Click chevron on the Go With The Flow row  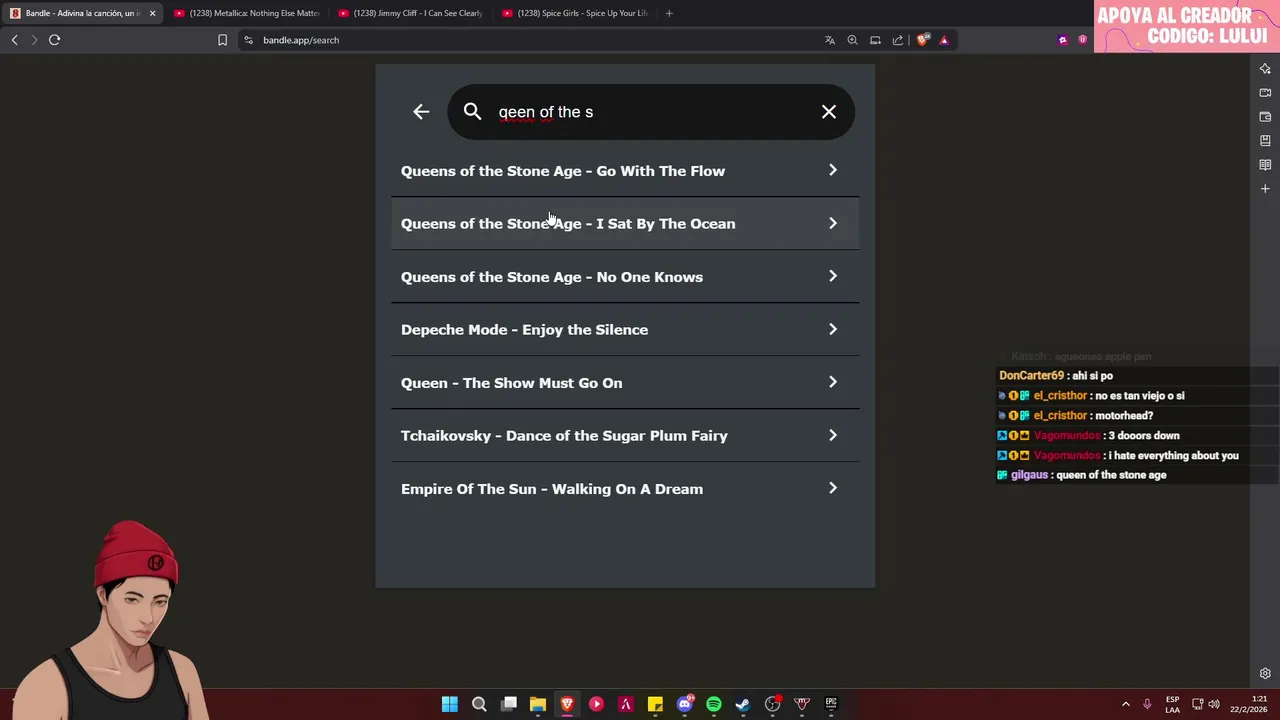click(833, 170)
